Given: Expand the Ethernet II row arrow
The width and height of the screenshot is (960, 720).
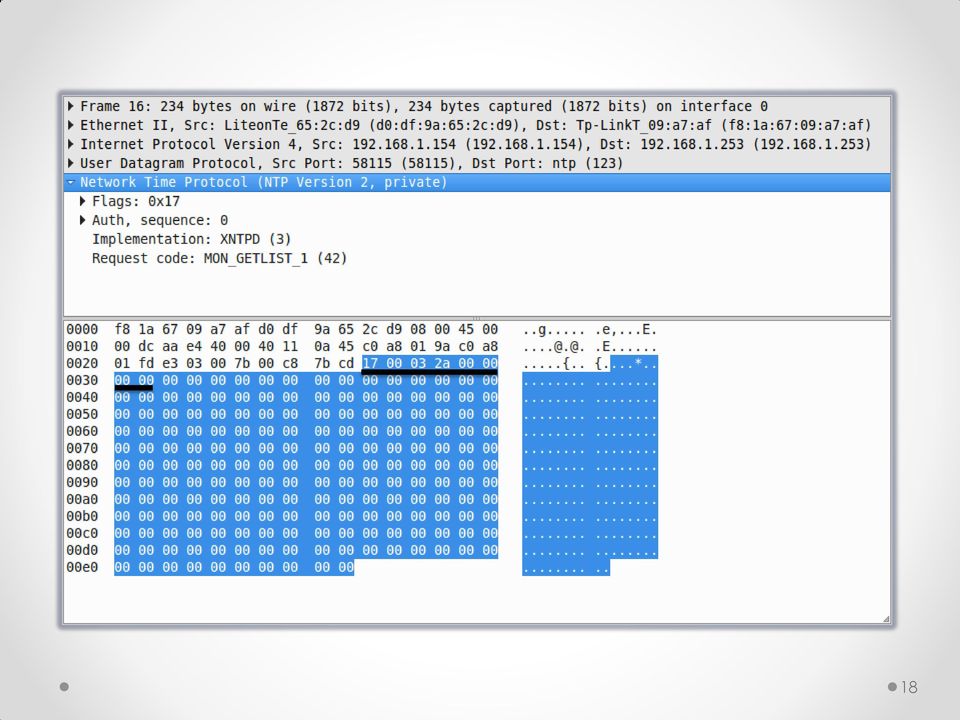Looking at the screenshot, I should click(x=71, y=125).
